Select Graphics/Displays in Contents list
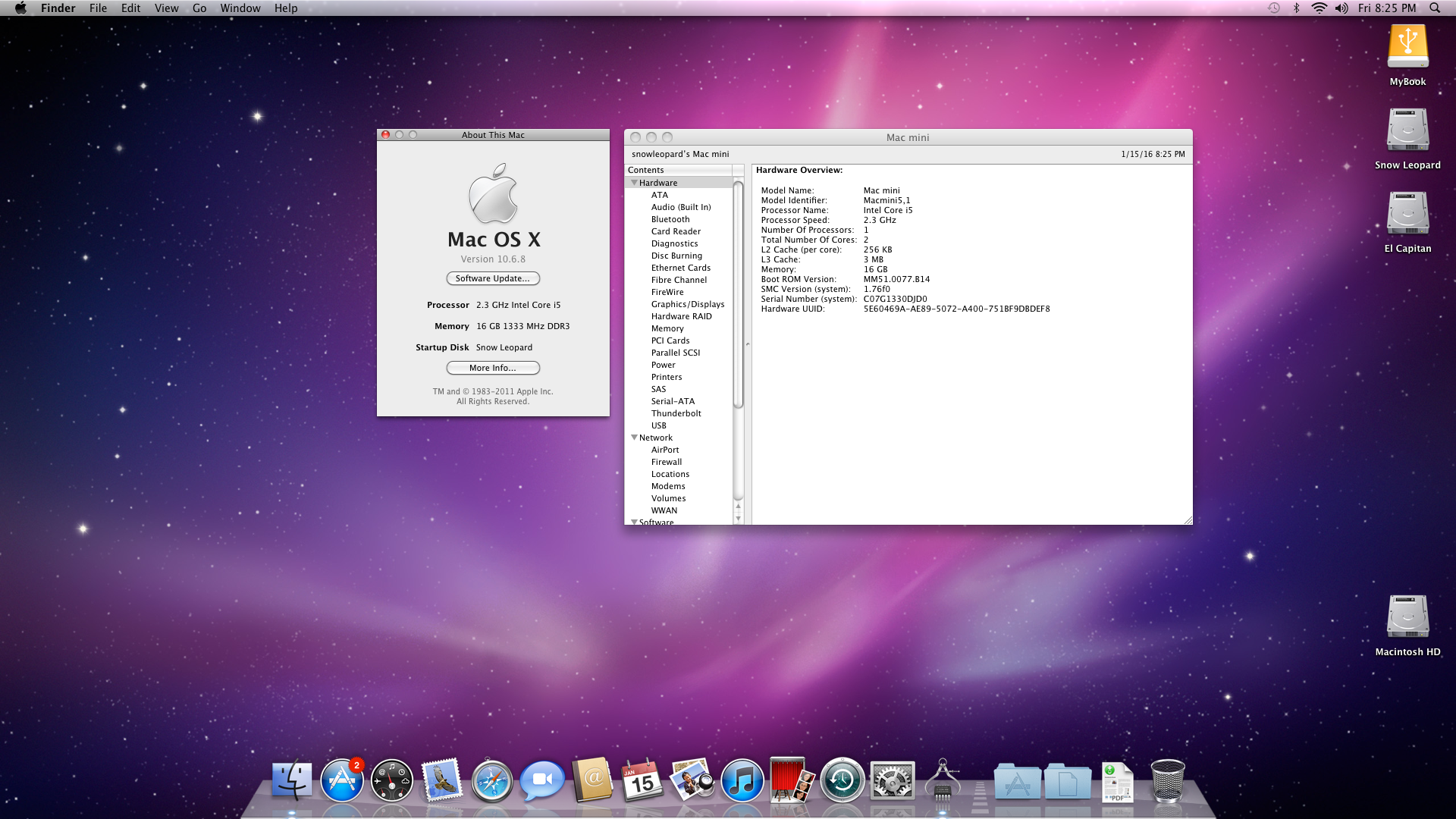Screen dimensions: 1456x819 (687, 304)
